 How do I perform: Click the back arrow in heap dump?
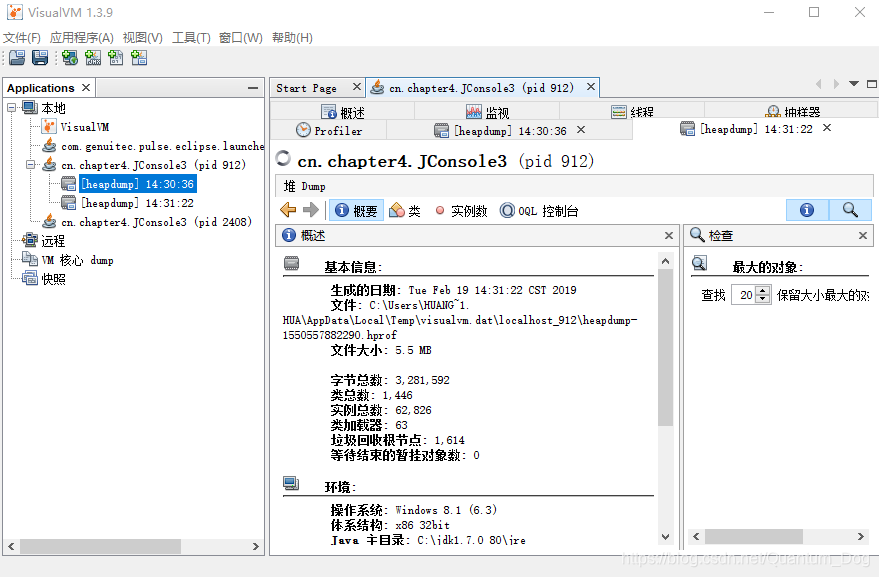pos(288,210)
